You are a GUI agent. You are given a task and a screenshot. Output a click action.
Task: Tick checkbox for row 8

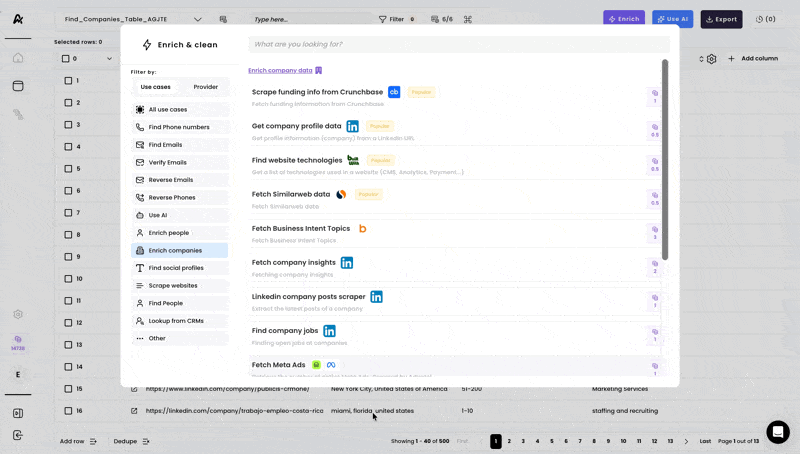[68, 235]
